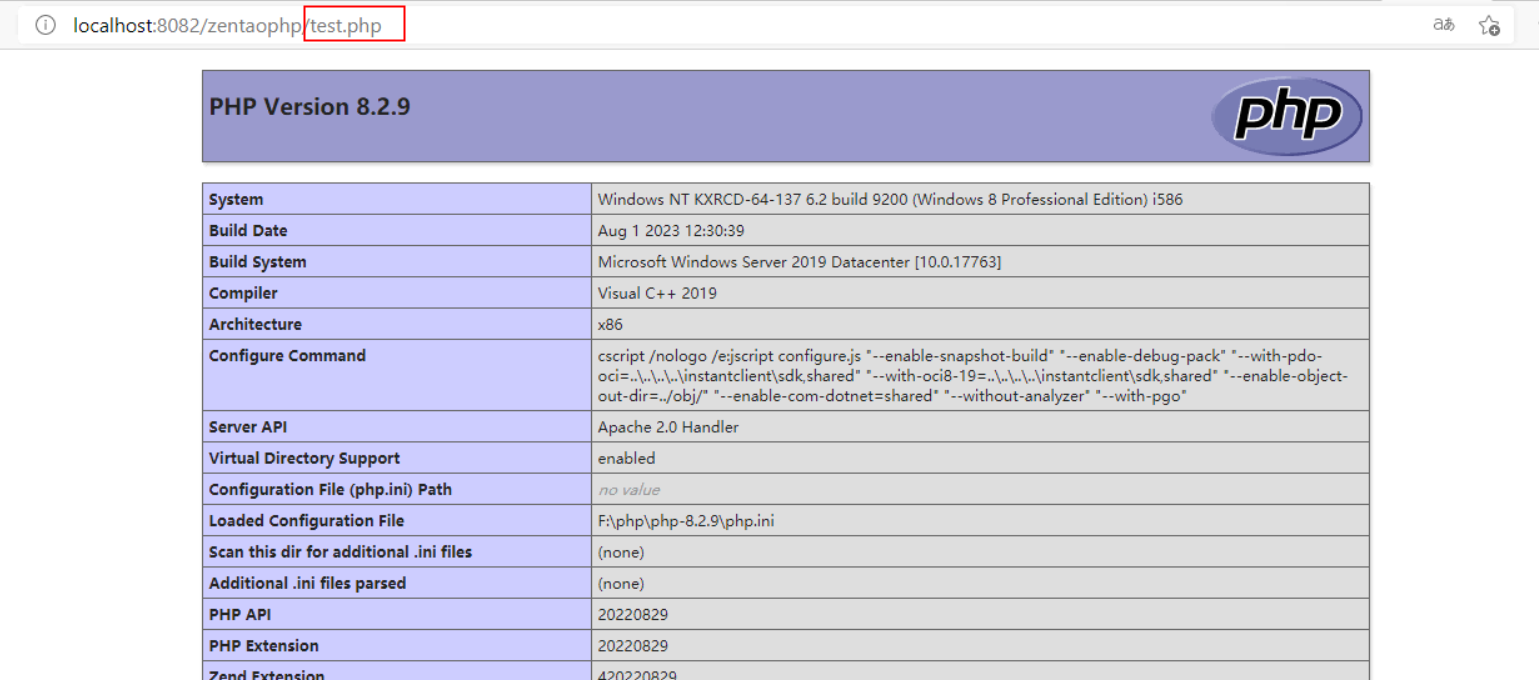The width and height of the screenshot is (1539, 680).
Task: Select (none) beside Scan this dir row
Action: tap(621, 552)
